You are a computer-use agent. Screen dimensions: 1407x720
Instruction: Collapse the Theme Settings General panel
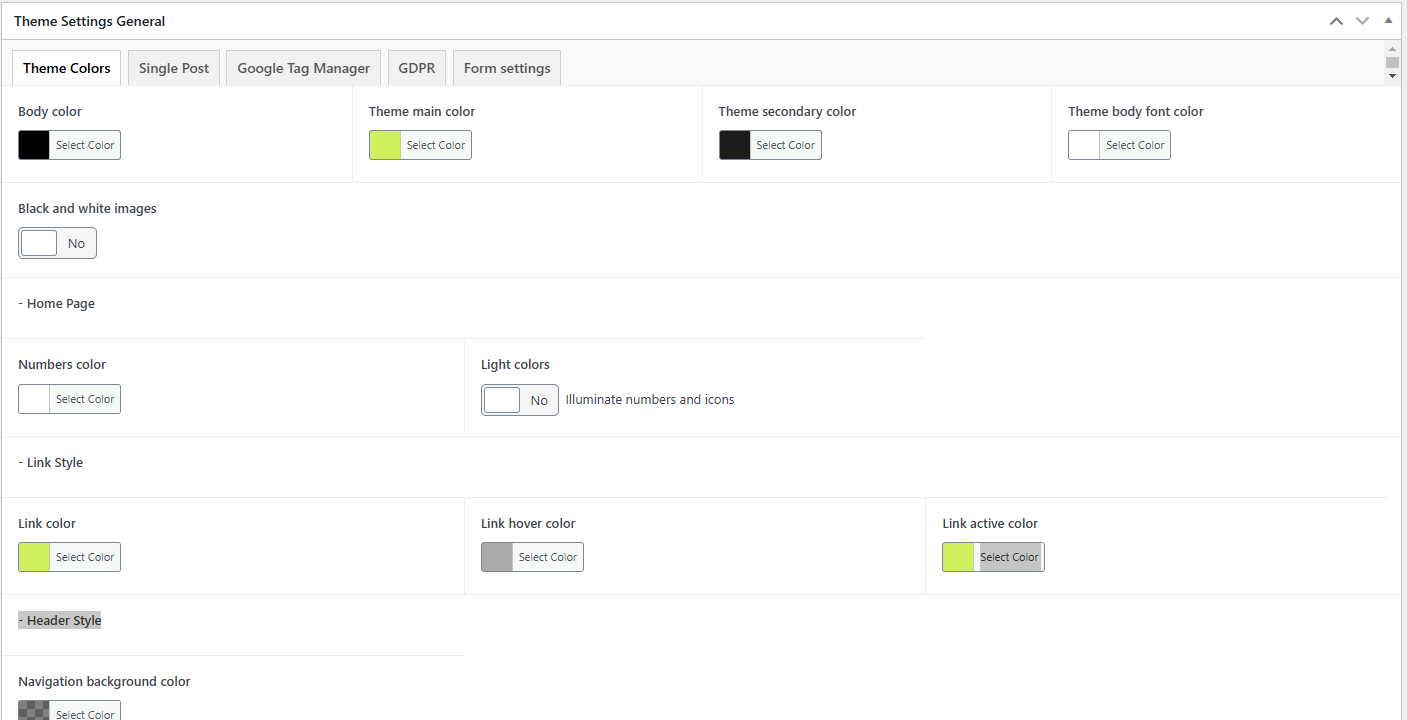pyautogui.click(x=1388, y=21)
